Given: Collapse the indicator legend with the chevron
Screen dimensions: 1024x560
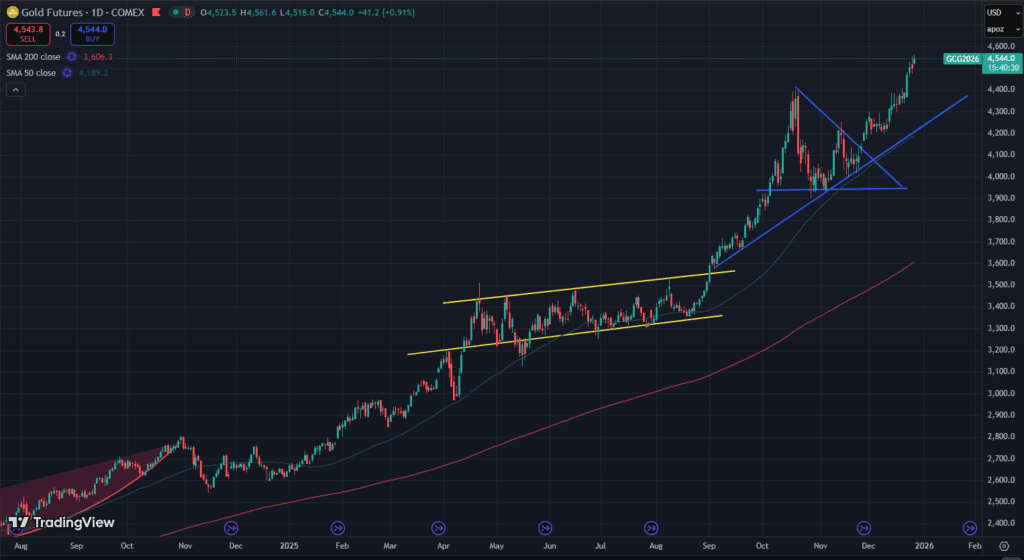Looking at the screenshot, I should point(16,90).
